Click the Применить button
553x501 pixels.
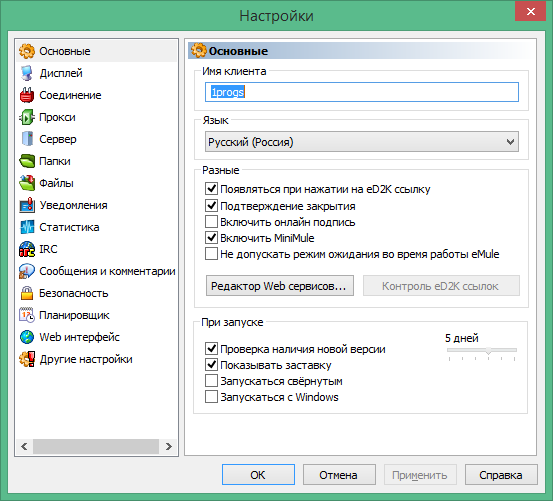420,475
